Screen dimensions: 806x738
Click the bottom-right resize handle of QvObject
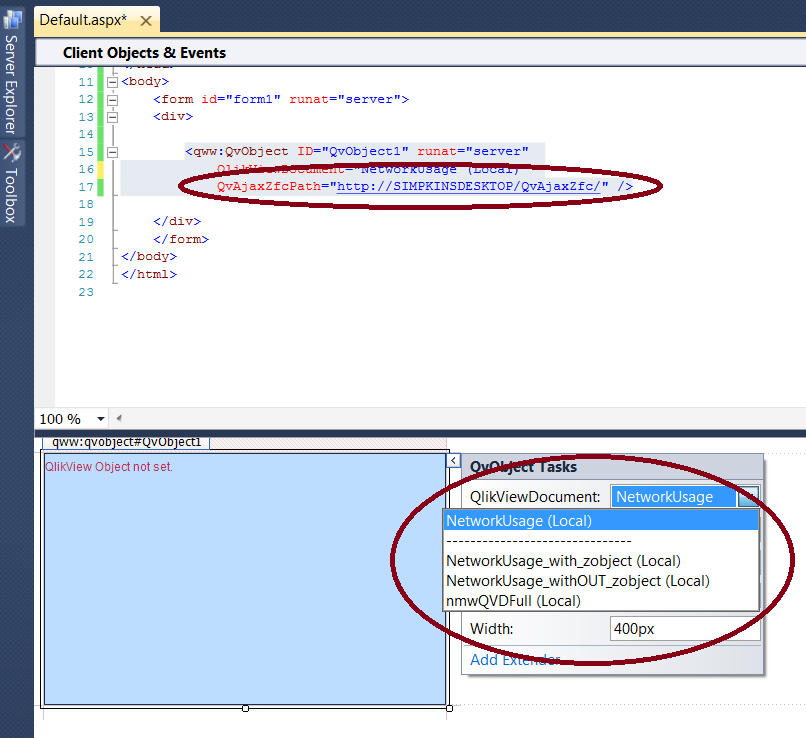(x=449, y=708)
